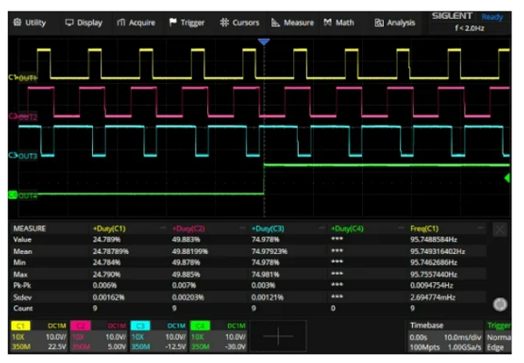The image size is (524, 363).
Task: Open the Timebase settings box
Action: (446, 337)
